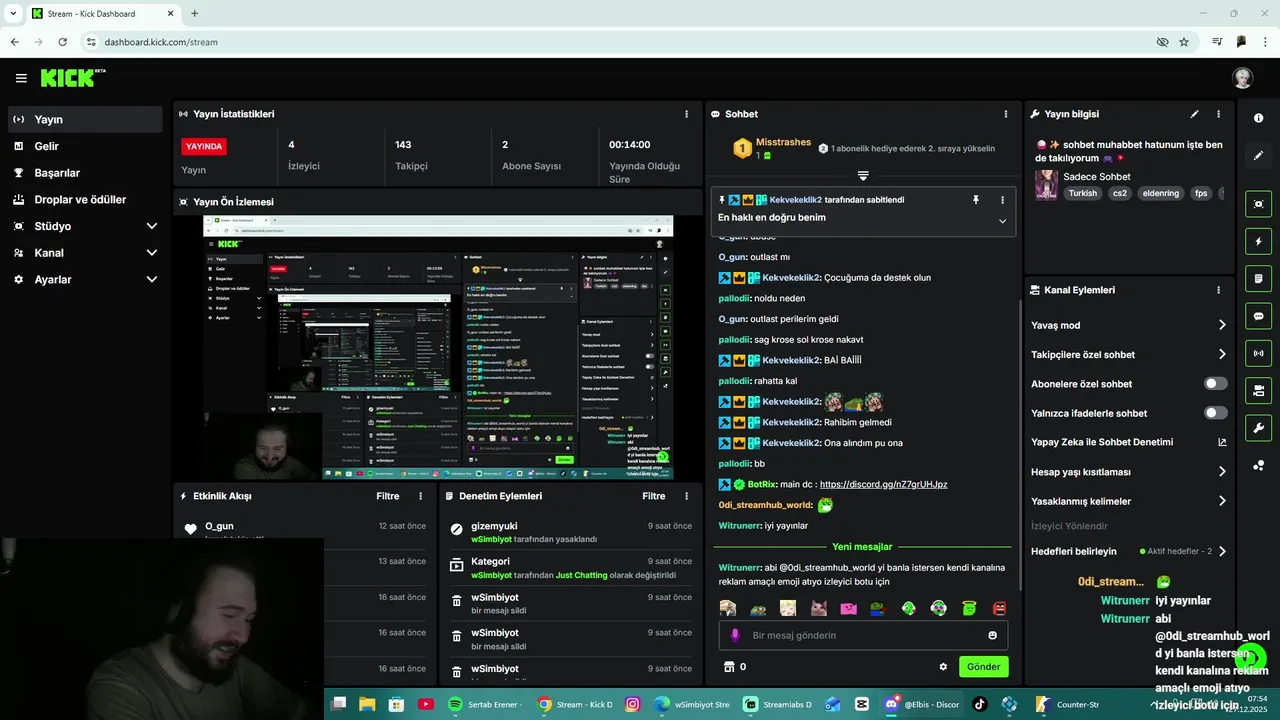Focus the Bir mesaj gönderin input field
This screenshot has height=720, width=1280.
click(863, 635)
